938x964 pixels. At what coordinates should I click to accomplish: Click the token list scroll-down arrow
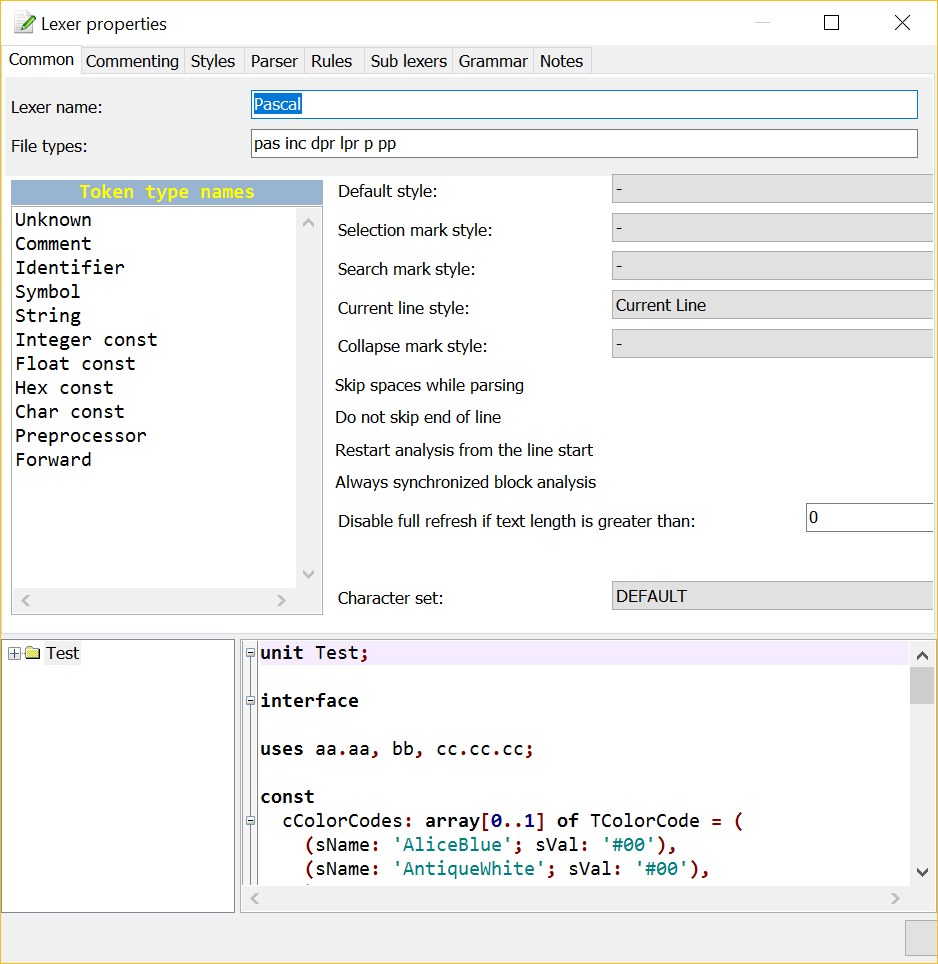[308, 574]
